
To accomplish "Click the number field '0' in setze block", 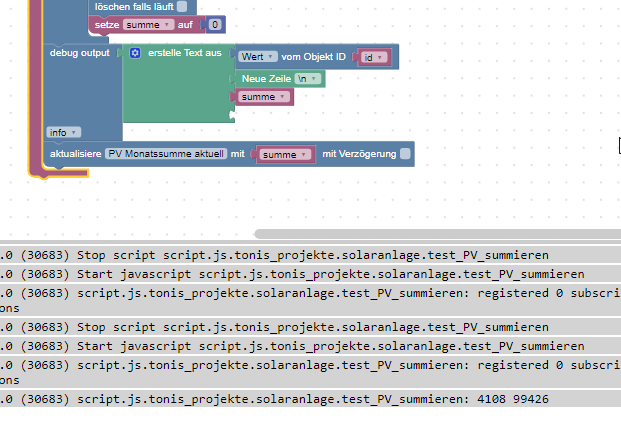I will point(215,25).
